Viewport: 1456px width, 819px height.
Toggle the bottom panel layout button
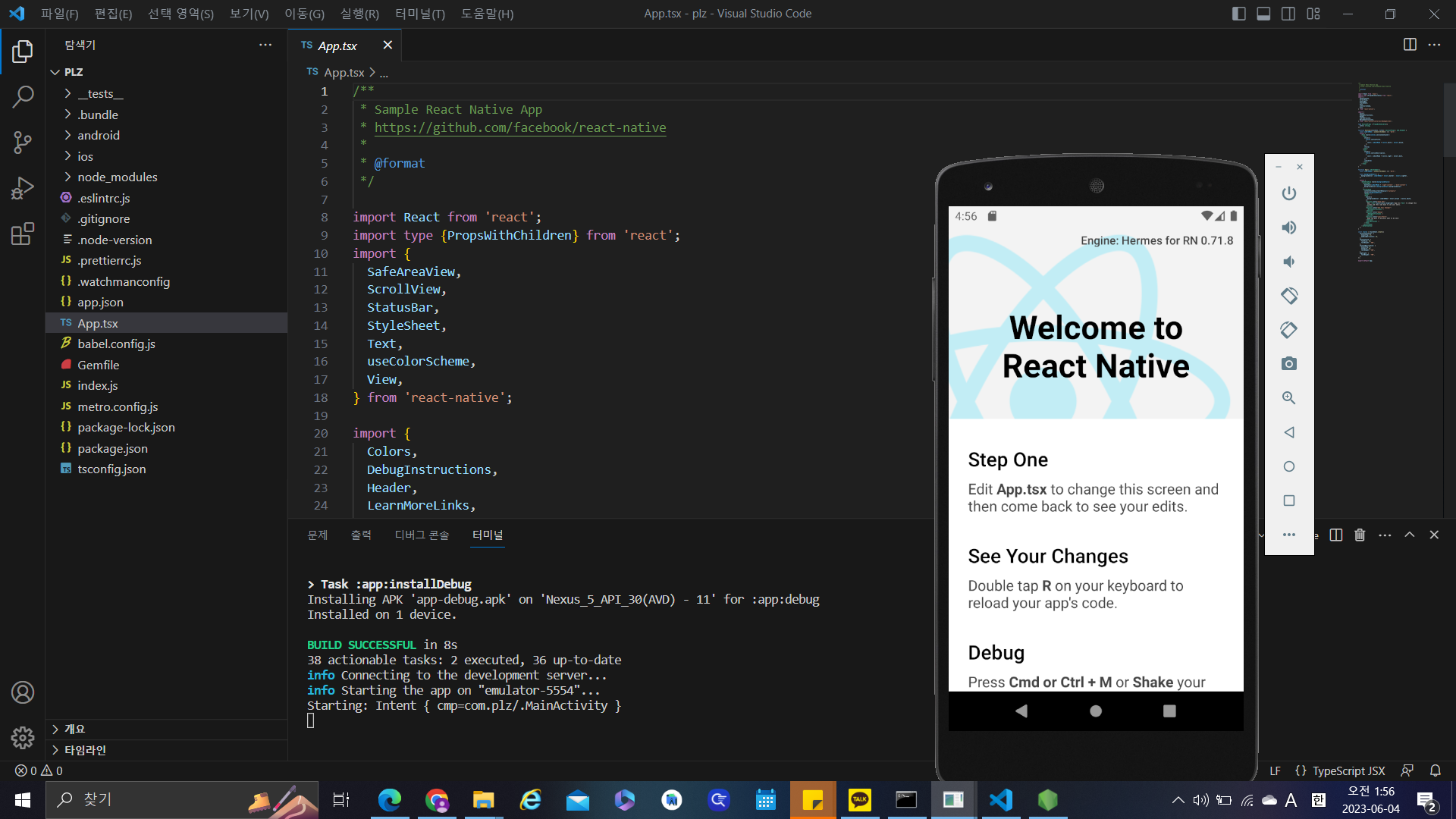tap(1263, 14)
